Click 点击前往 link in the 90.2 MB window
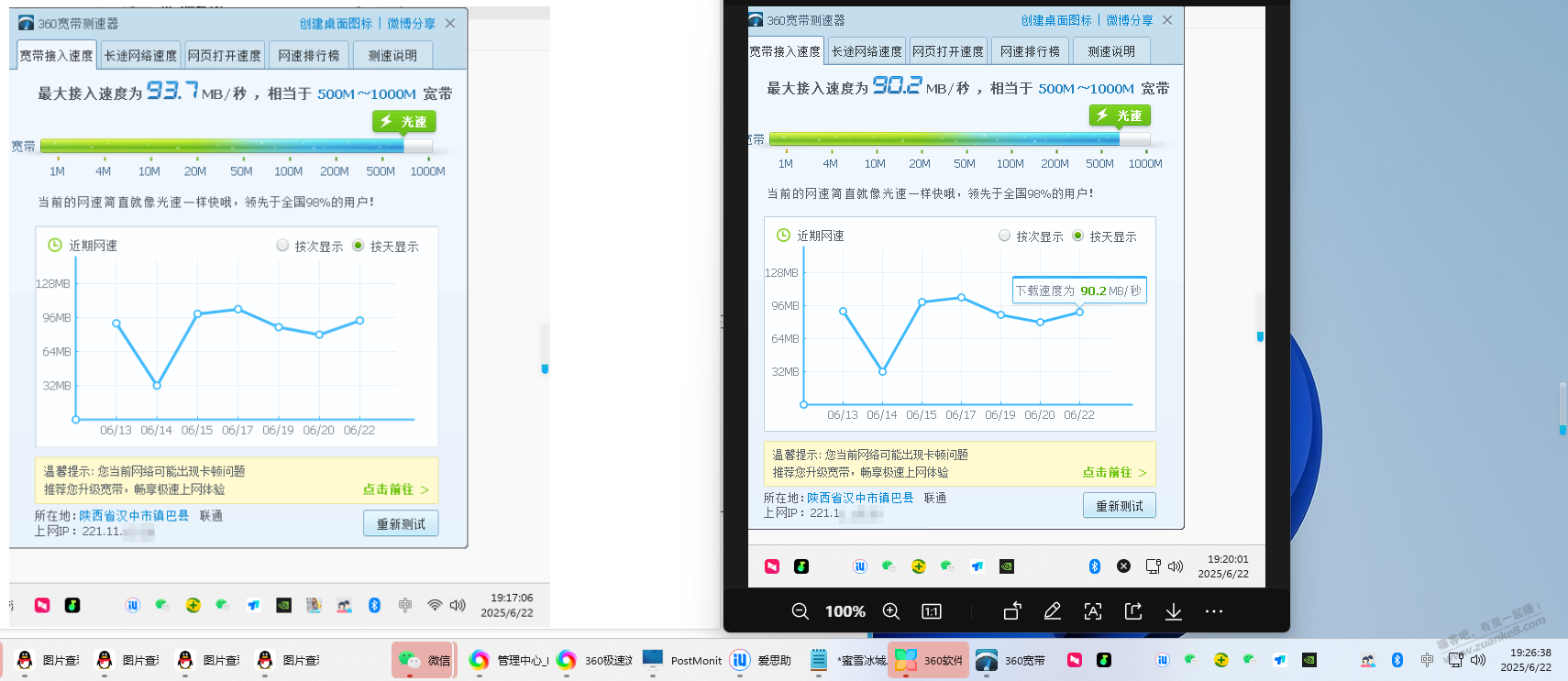The width and height of the screenshot is (1568, 681). 1114,472
